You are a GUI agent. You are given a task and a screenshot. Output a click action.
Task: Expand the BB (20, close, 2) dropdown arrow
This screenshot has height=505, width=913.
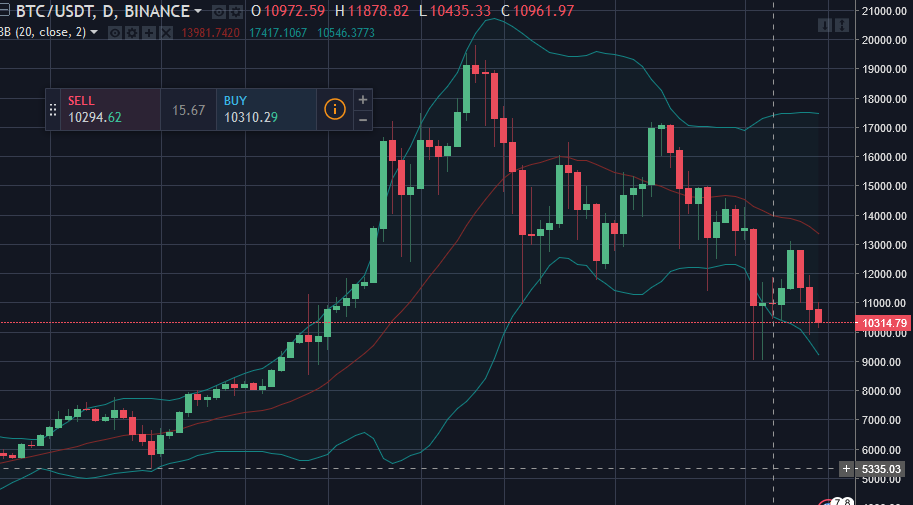point(94,32)
